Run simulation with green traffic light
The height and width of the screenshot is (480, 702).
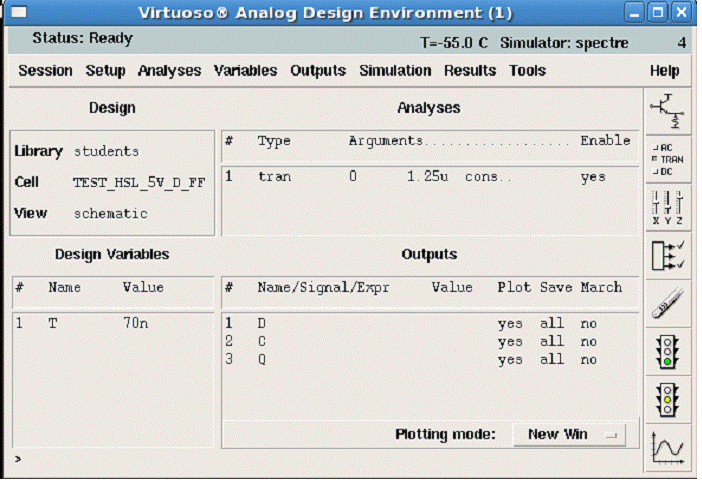tap(668, 352)
